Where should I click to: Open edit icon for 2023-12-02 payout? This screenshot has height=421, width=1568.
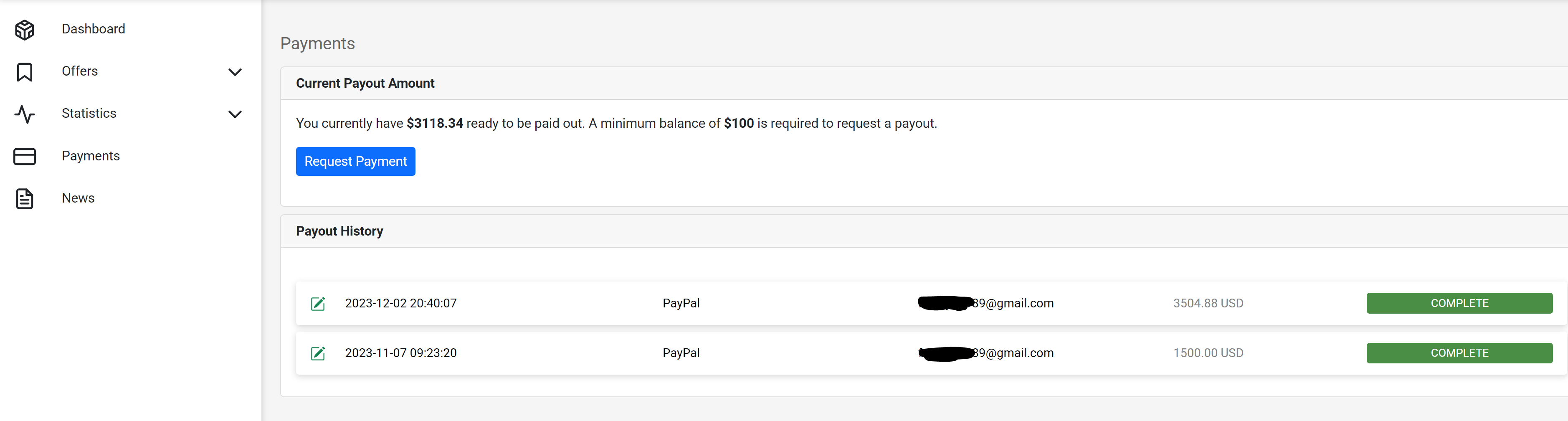pos(318,304)
